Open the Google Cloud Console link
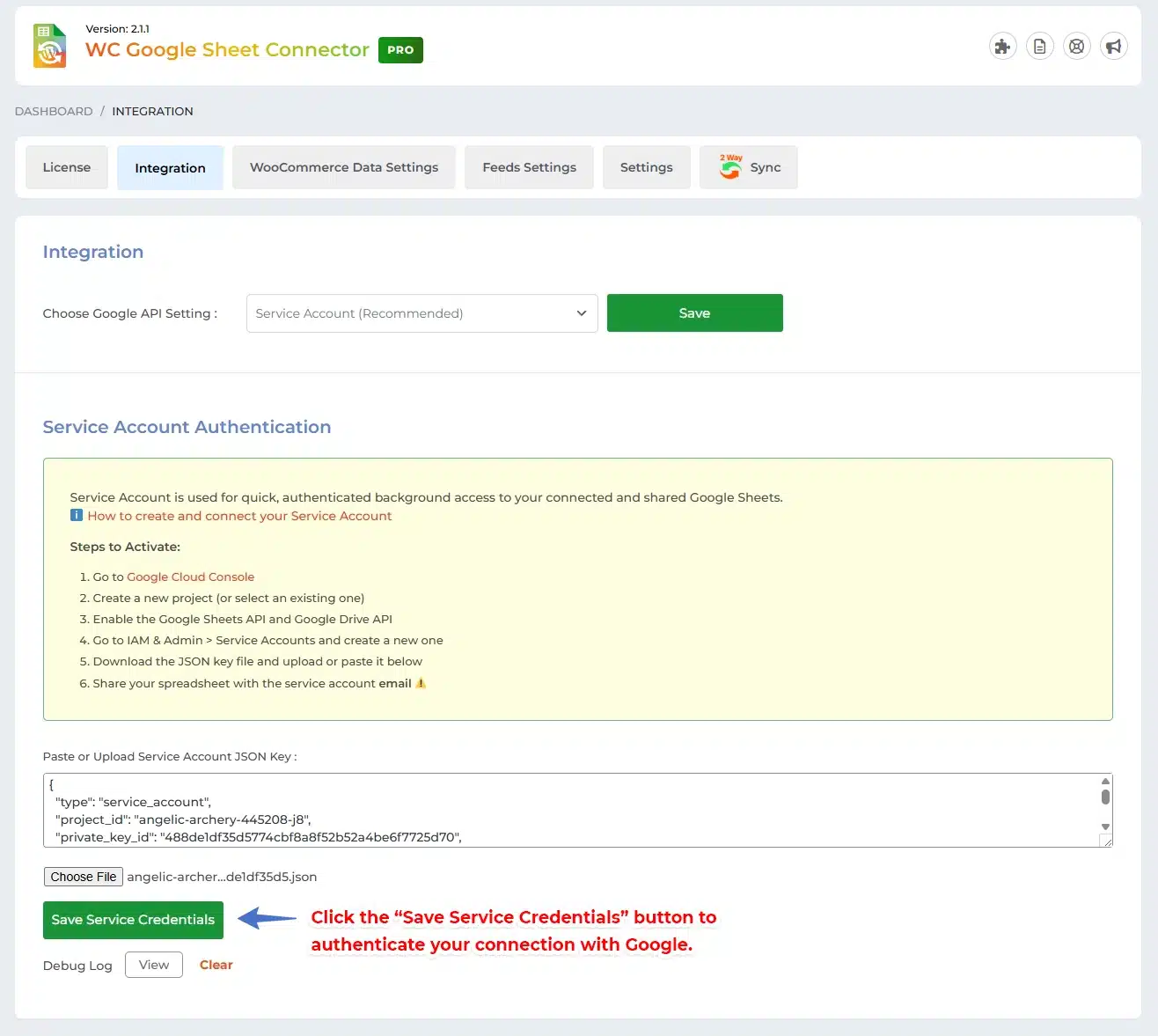 click(x=190, y=577)
